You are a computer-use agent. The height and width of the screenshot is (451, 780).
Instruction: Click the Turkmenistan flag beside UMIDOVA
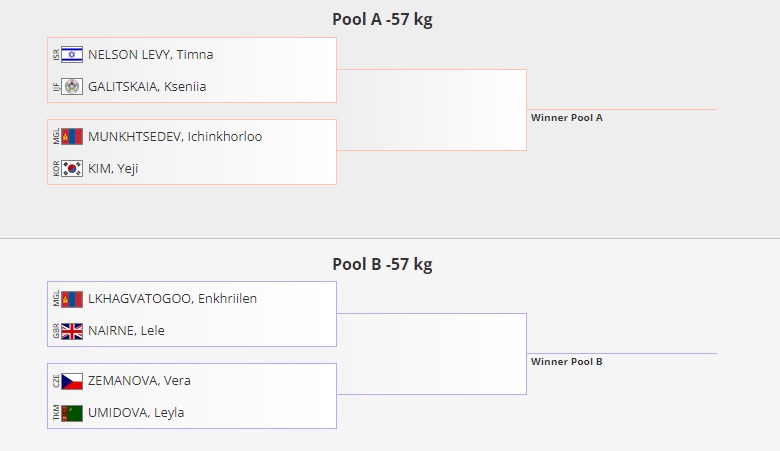tap(72, 413)
